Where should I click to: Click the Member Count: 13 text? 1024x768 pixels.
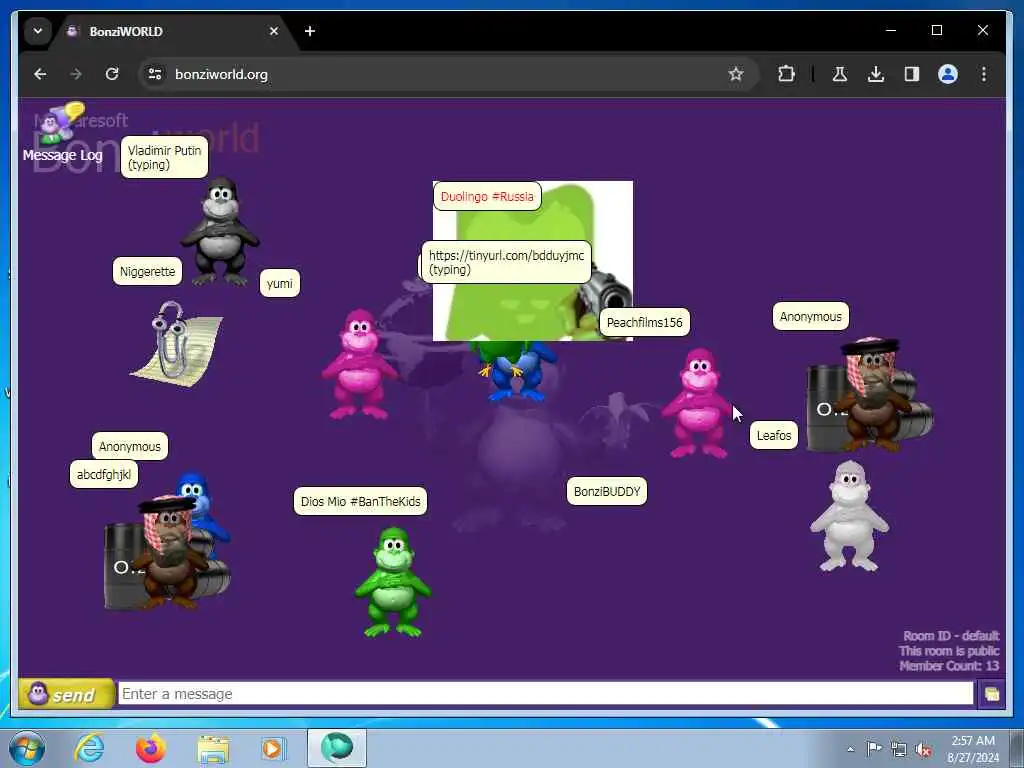click(x=949, y=666)
